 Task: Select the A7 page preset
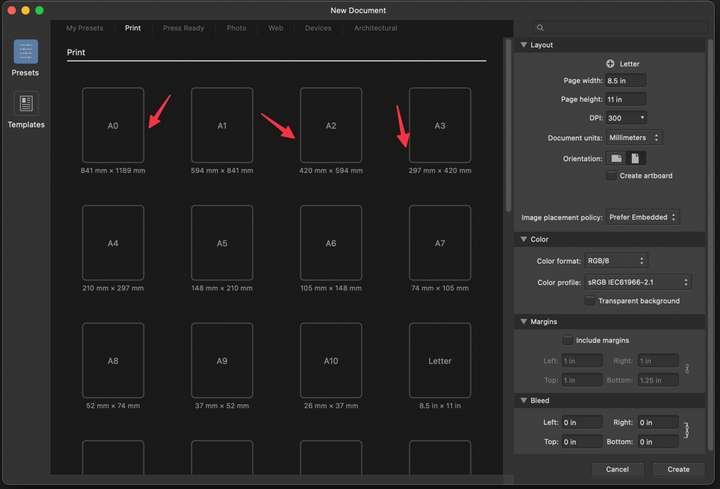(x=440, y=243)
